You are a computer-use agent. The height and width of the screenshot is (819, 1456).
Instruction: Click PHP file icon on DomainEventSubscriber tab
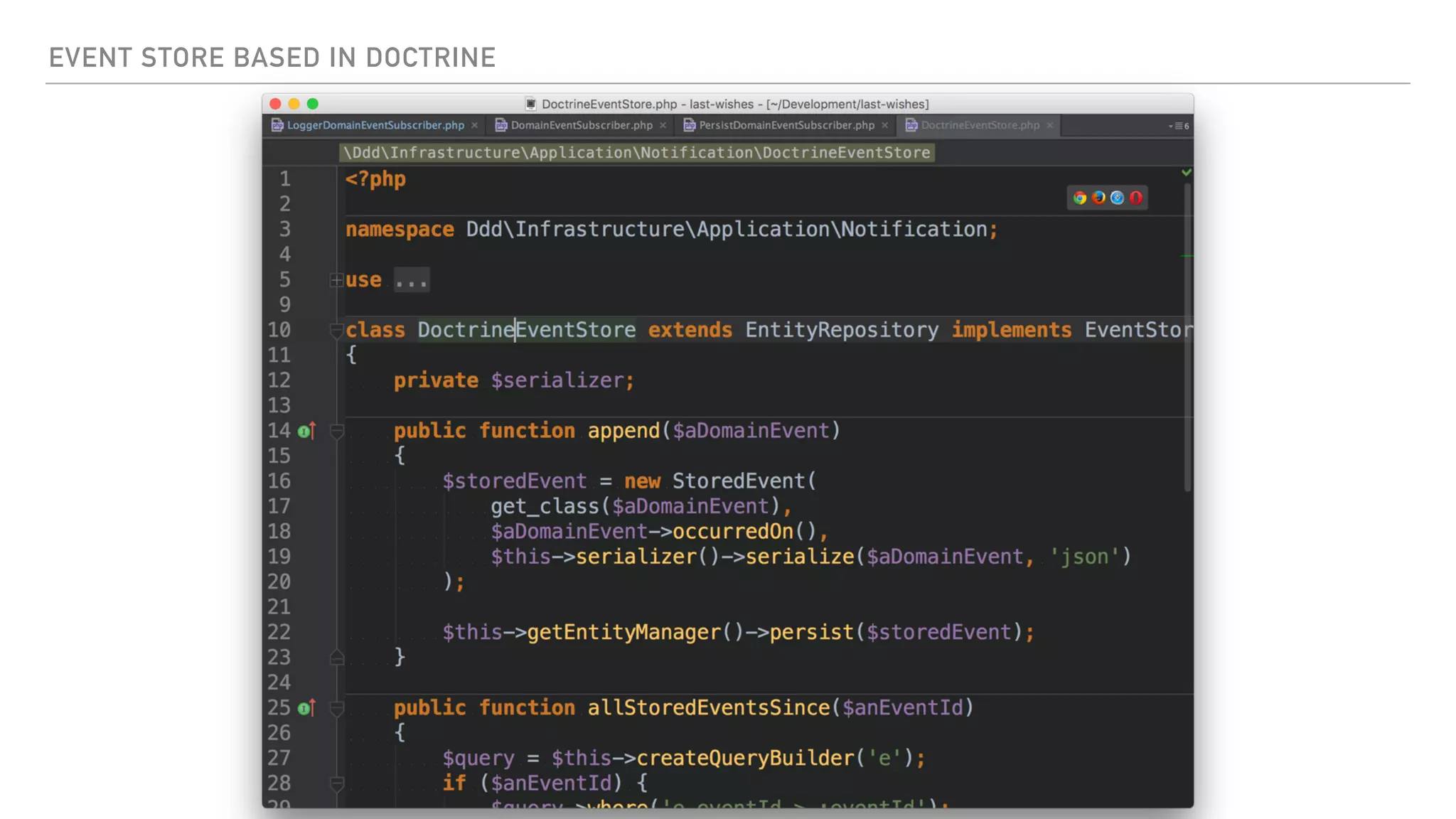pos(501,125)
